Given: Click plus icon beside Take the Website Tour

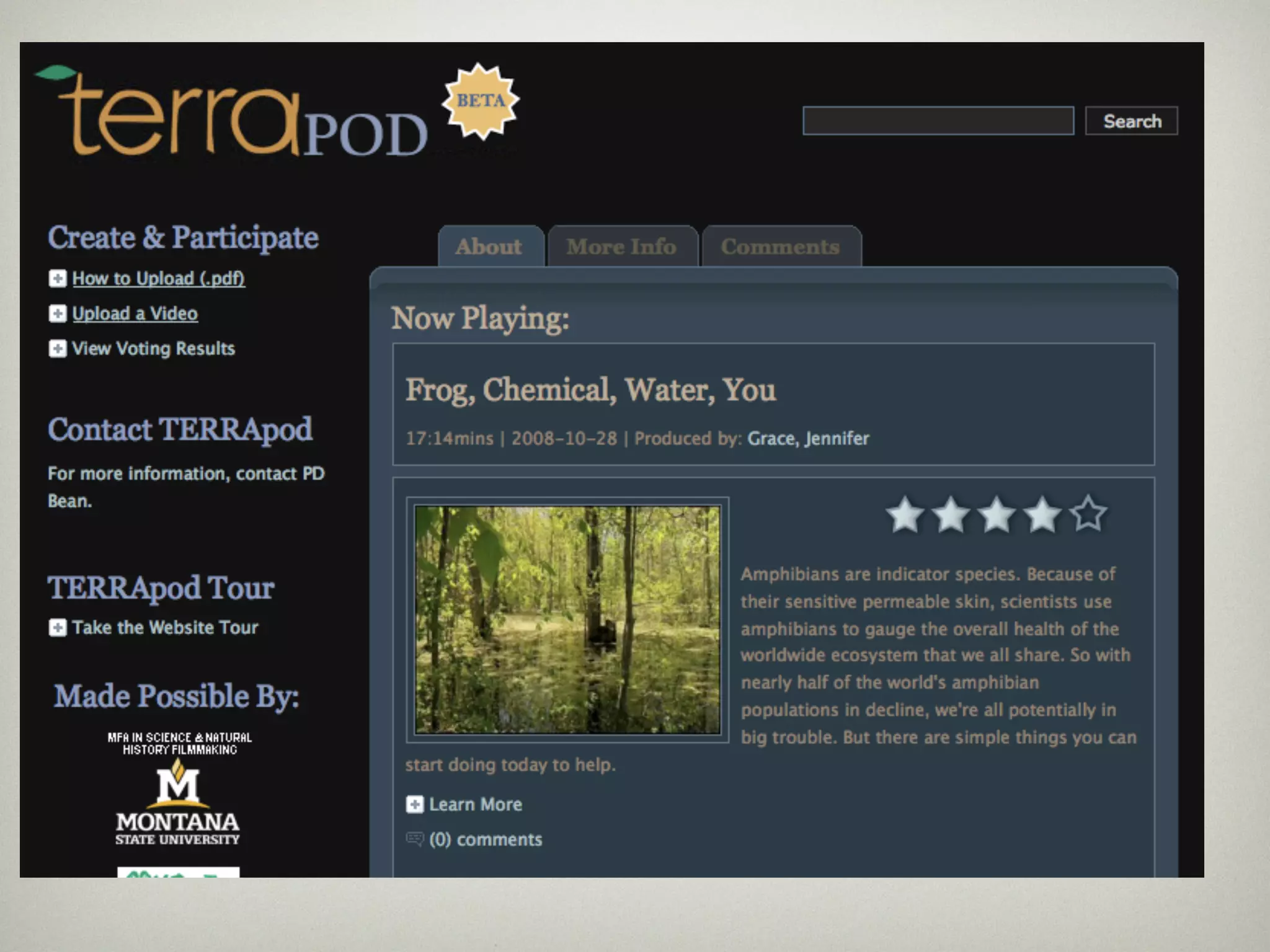Looking at the screenshot, I should (x=58, y=628).
